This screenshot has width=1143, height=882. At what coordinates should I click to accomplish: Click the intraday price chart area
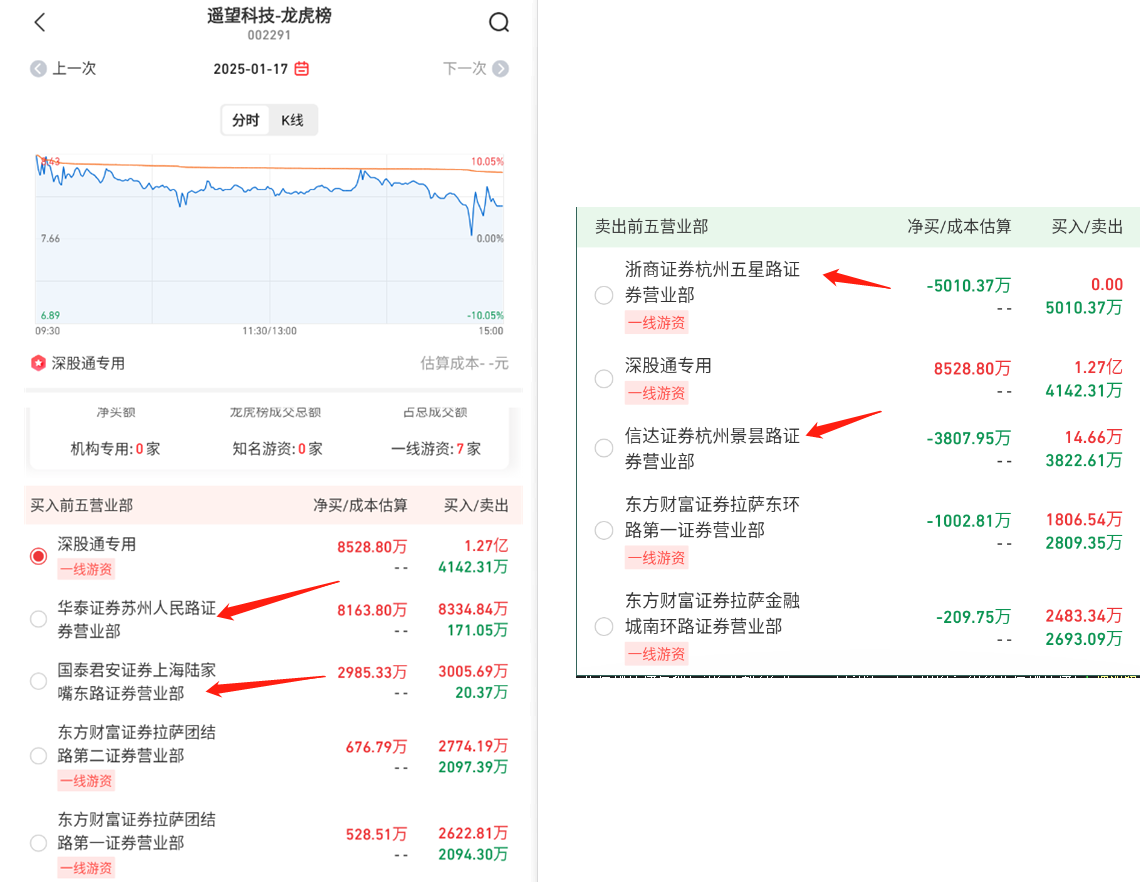[269, 240]
